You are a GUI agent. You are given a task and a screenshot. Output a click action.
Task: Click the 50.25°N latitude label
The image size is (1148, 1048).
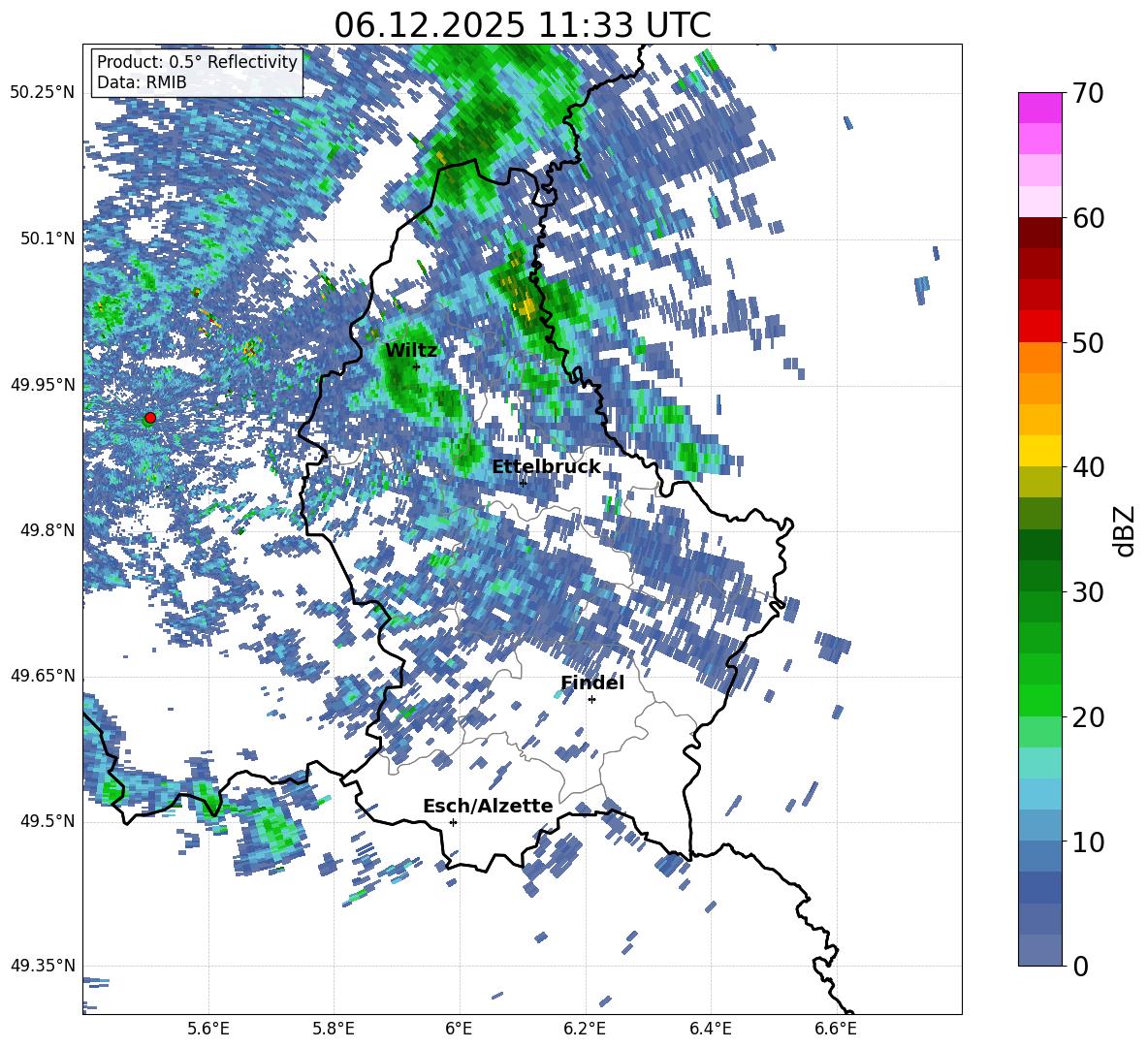click(x=43, y=93)
